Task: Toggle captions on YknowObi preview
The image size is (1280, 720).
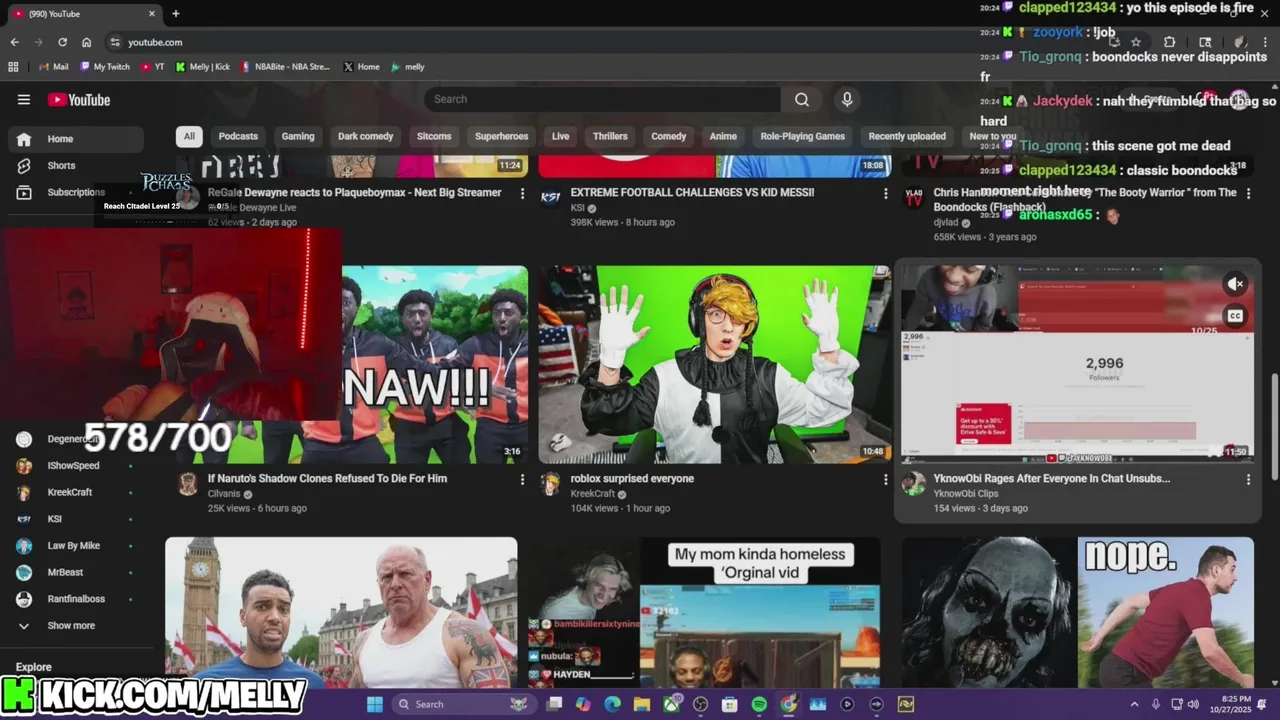Action: click(x=1235, y=316)
